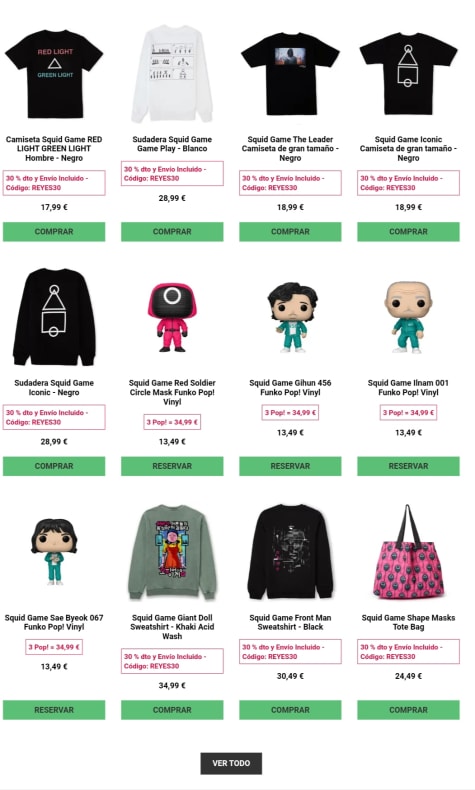Click the Red Soldier Circle Mask Funko image
Viewport: 475px width, 790px height.
(172, 317)
